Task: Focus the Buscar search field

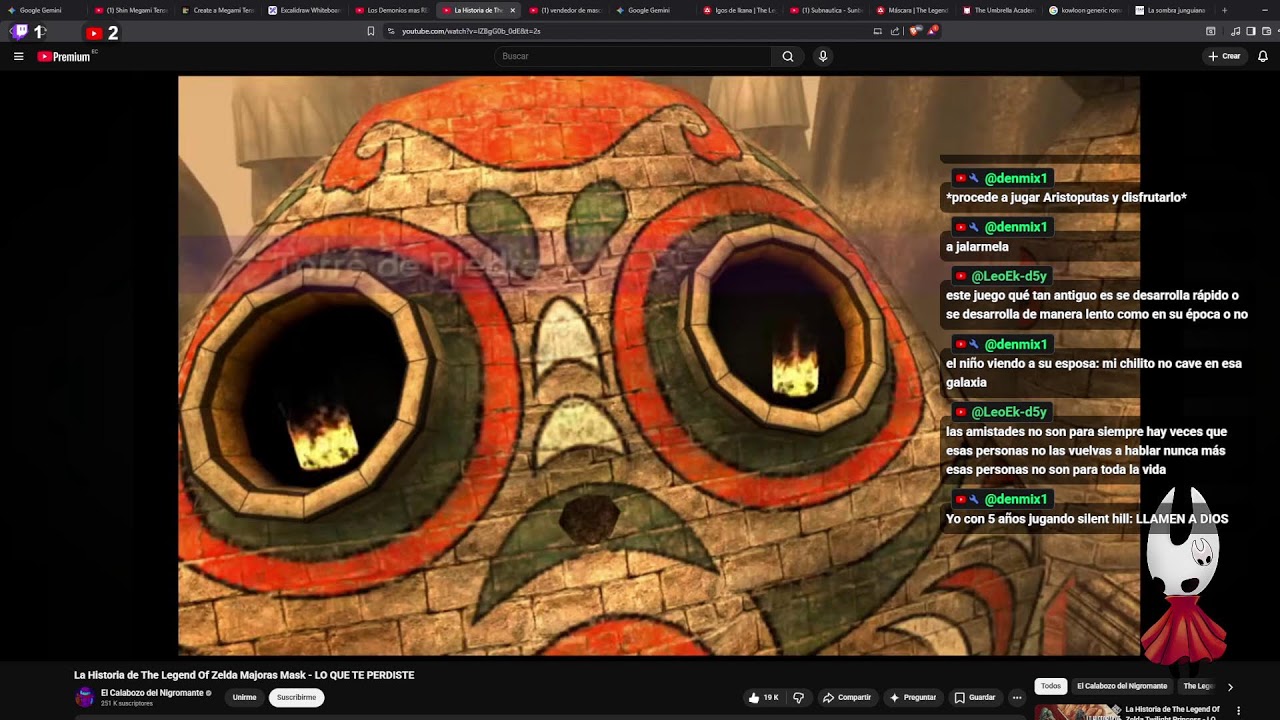Action: (633, 56)
